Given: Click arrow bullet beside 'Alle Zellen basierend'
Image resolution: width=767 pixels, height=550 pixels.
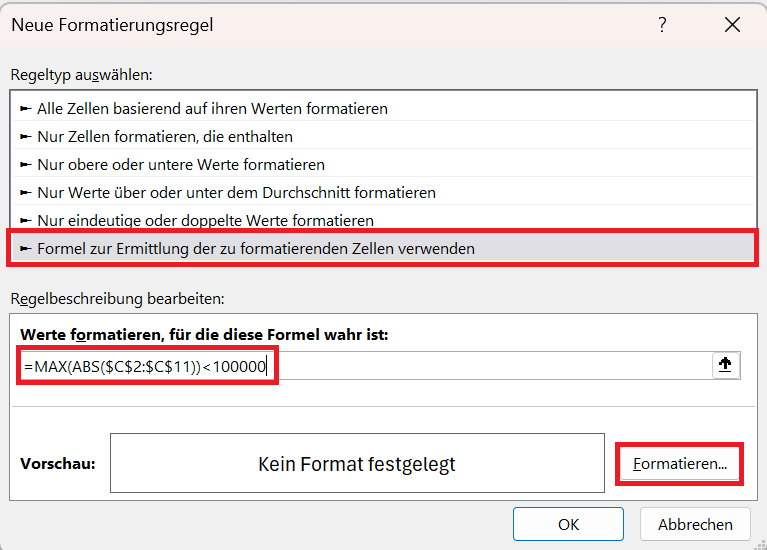Looking at the screenshot, I should click(26, 109).
